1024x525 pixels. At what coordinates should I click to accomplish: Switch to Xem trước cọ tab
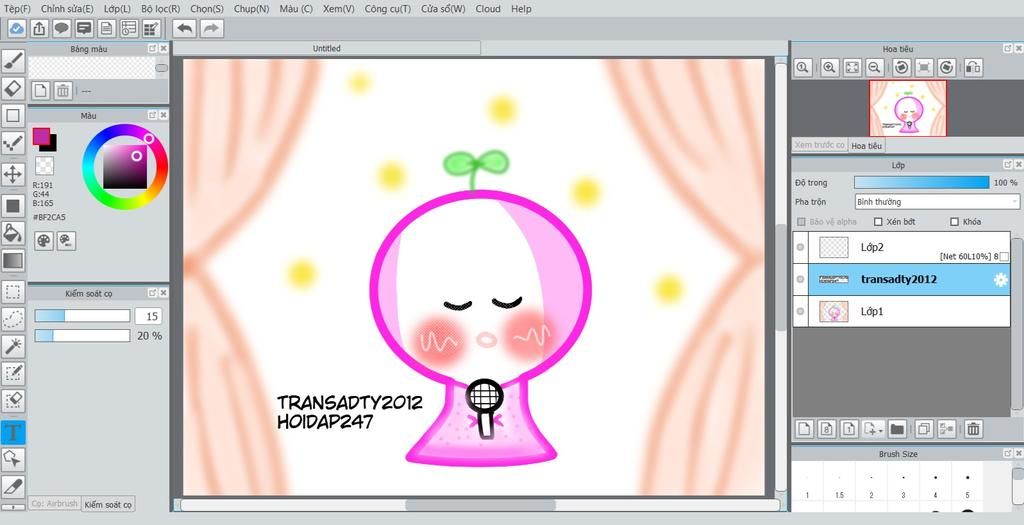pos(820,145)
